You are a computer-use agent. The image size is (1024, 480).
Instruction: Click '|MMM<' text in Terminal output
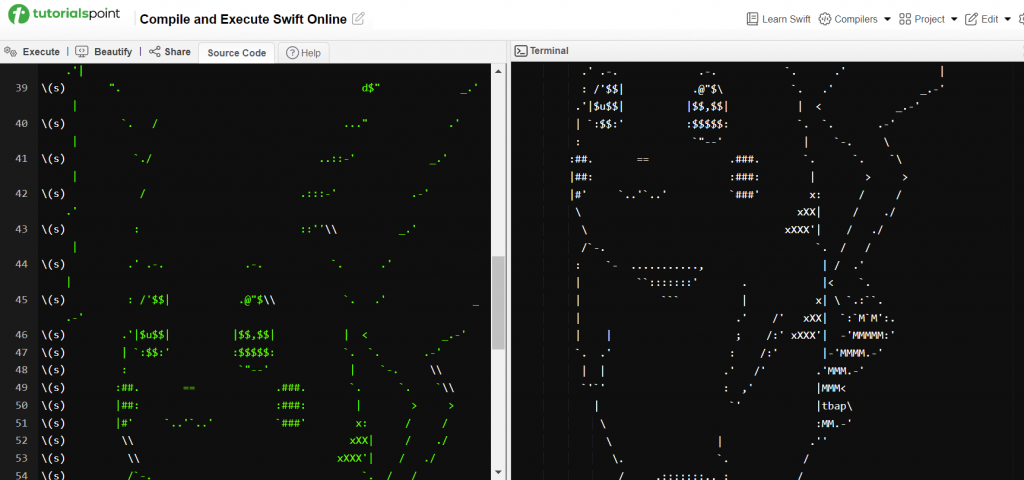point(831,388)
